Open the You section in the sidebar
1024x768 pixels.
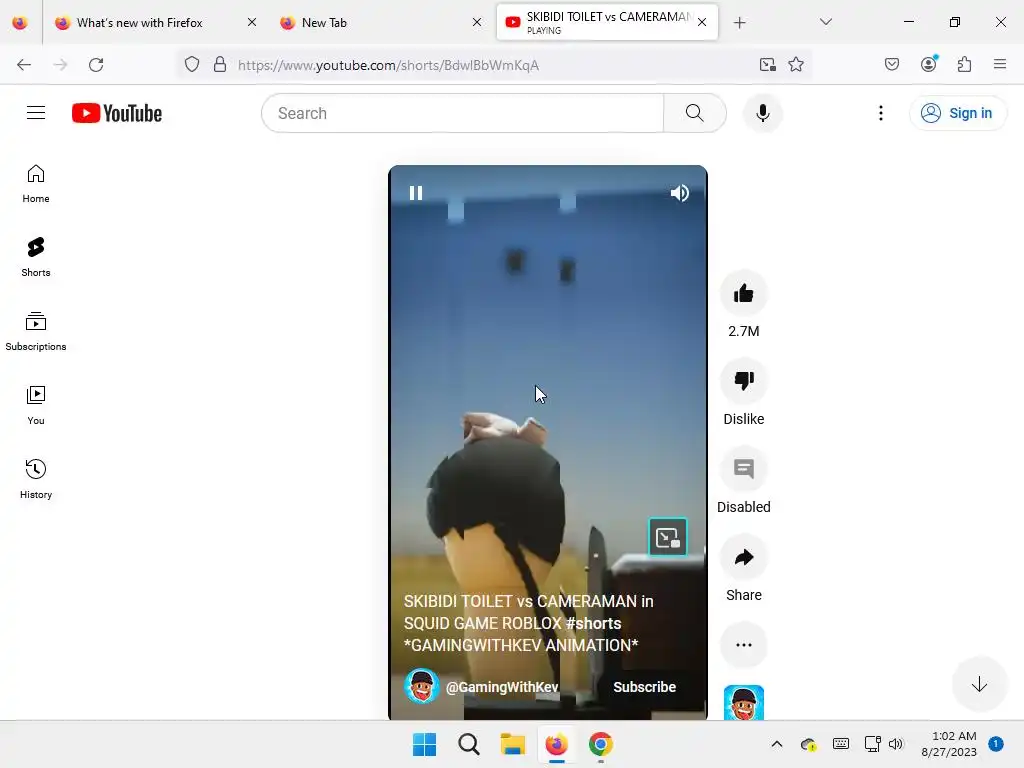pyautogui.click(x=36, y=406)
